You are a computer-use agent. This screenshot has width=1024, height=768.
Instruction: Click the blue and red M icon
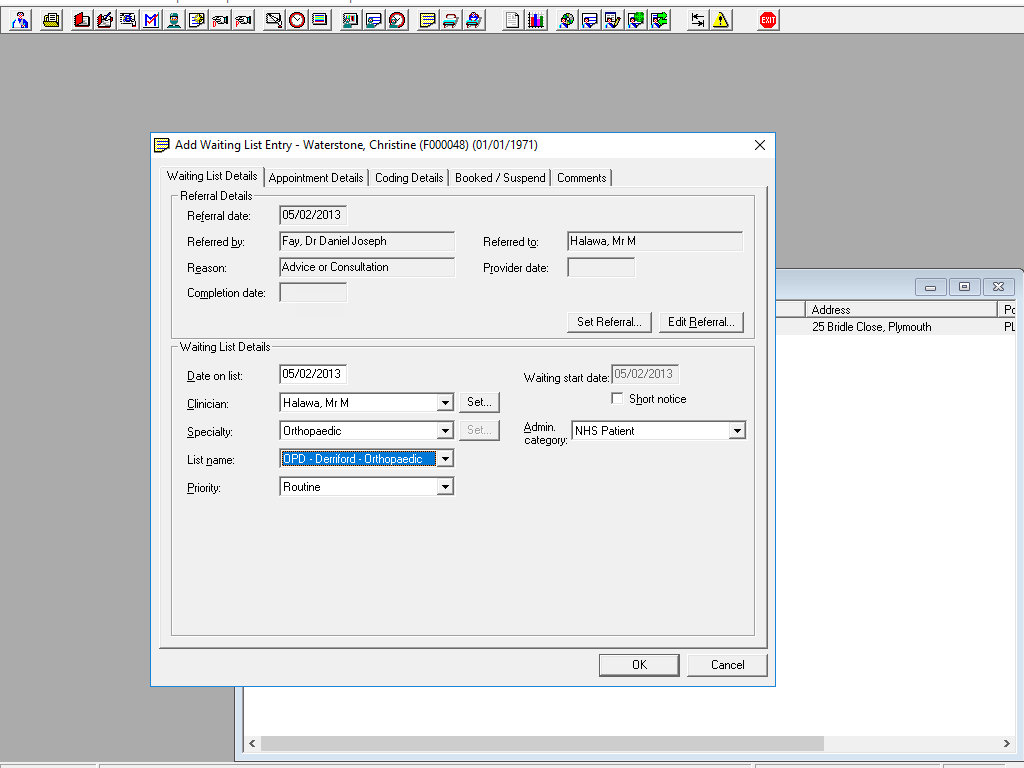[x=151, y=20]
